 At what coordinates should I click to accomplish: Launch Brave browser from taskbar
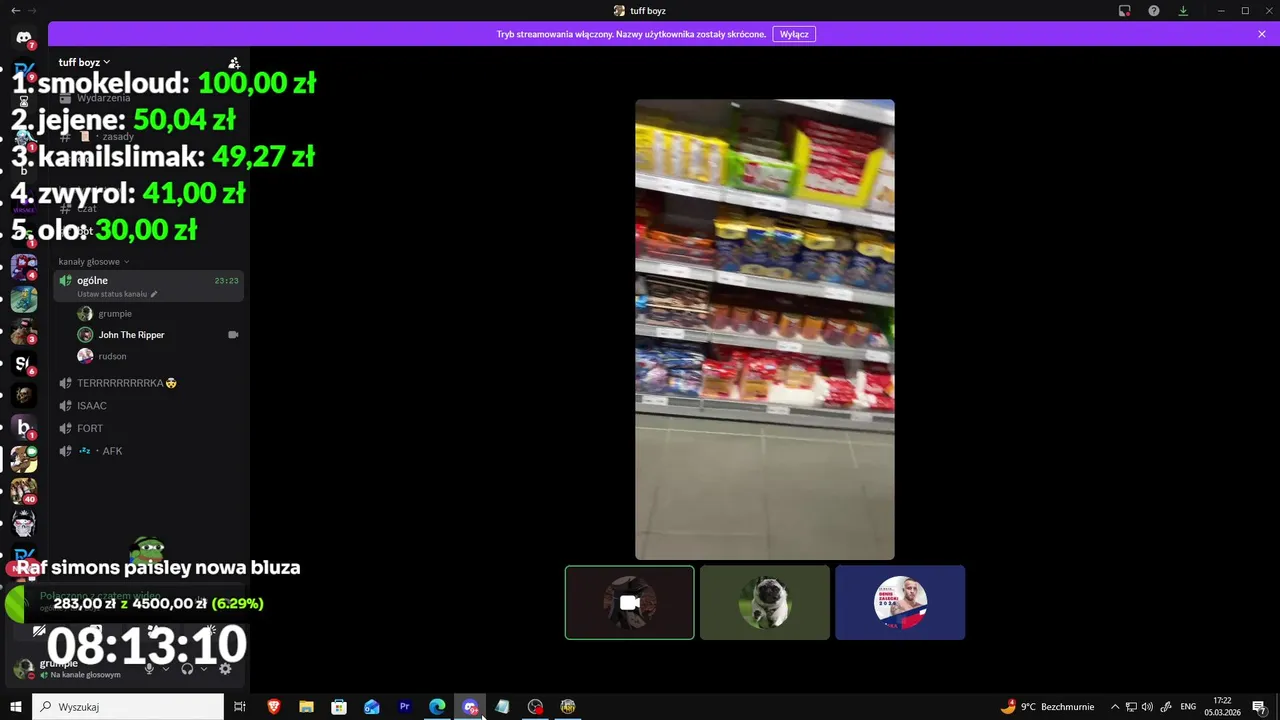pos(273,707)
